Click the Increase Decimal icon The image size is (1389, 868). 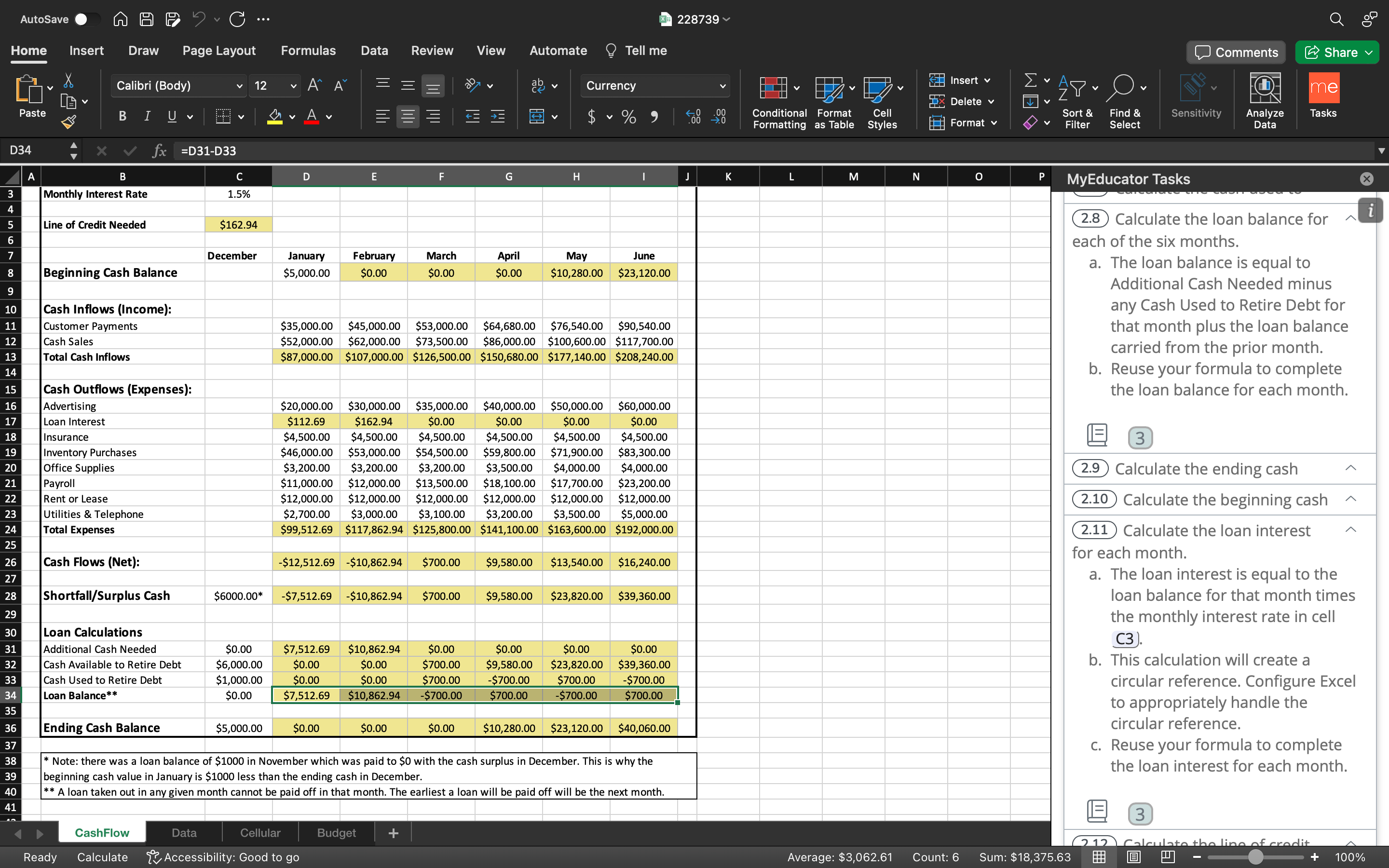(694, 117)
